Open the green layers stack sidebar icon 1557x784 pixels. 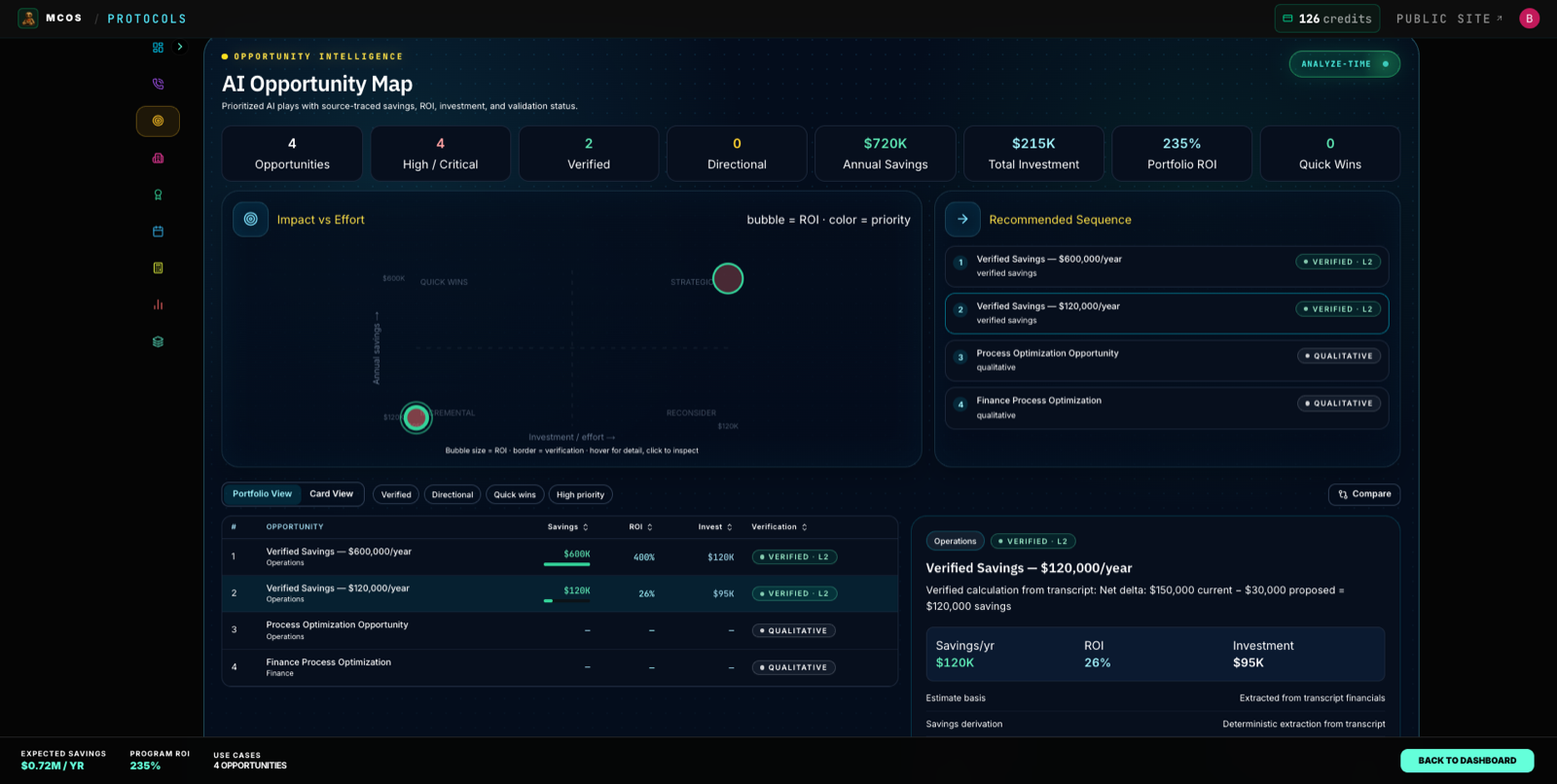click(x=158, y=341)
